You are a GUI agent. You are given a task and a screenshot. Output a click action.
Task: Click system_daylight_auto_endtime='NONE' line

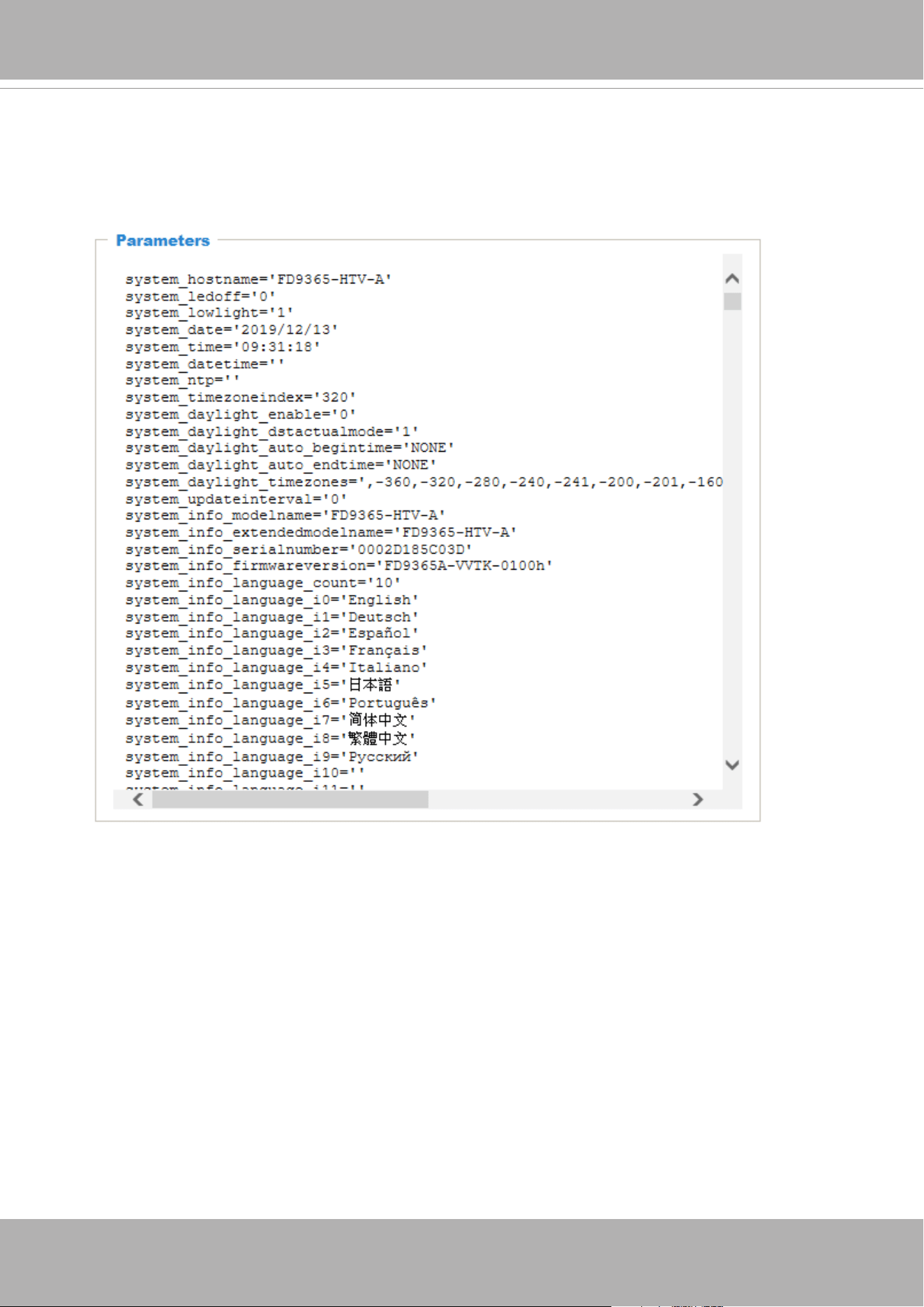point(281,465)
